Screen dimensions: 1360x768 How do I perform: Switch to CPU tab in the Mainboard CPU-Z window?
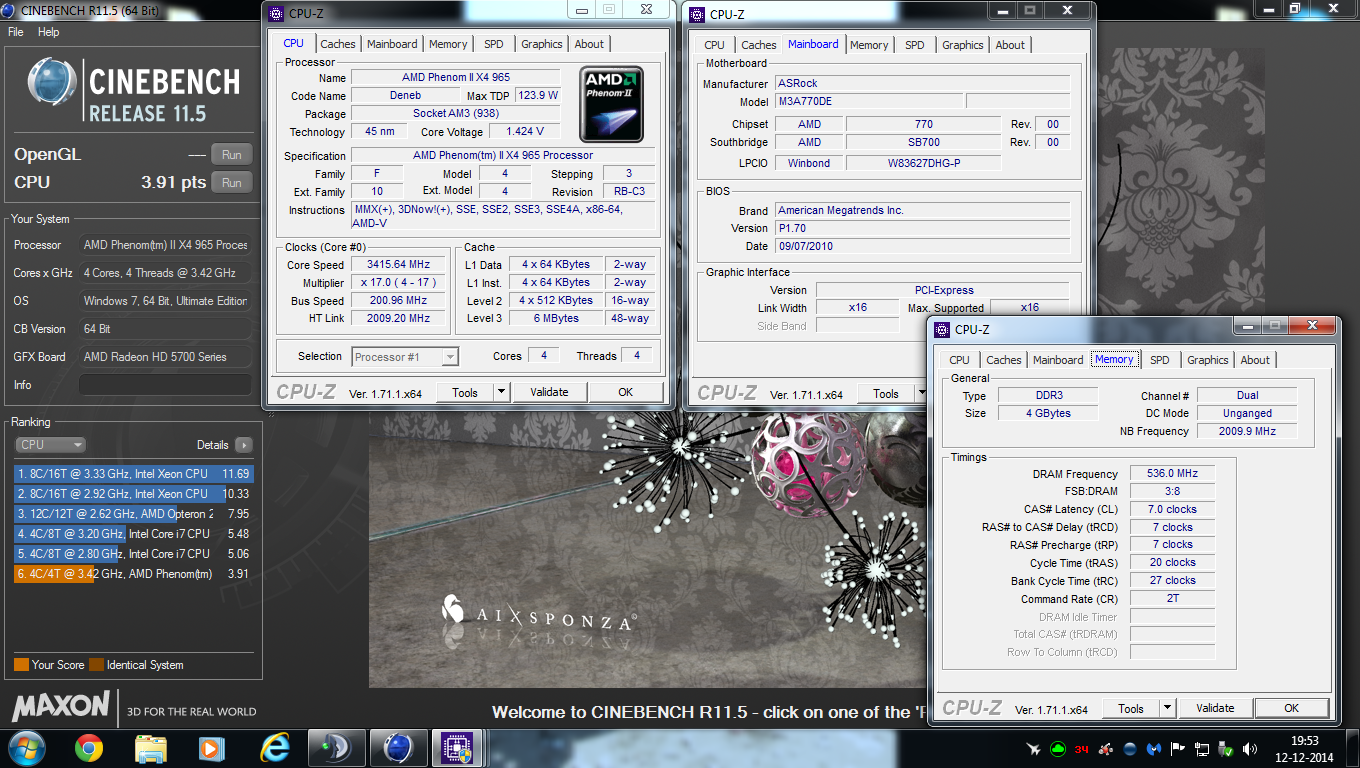click(x=714, y=45)
